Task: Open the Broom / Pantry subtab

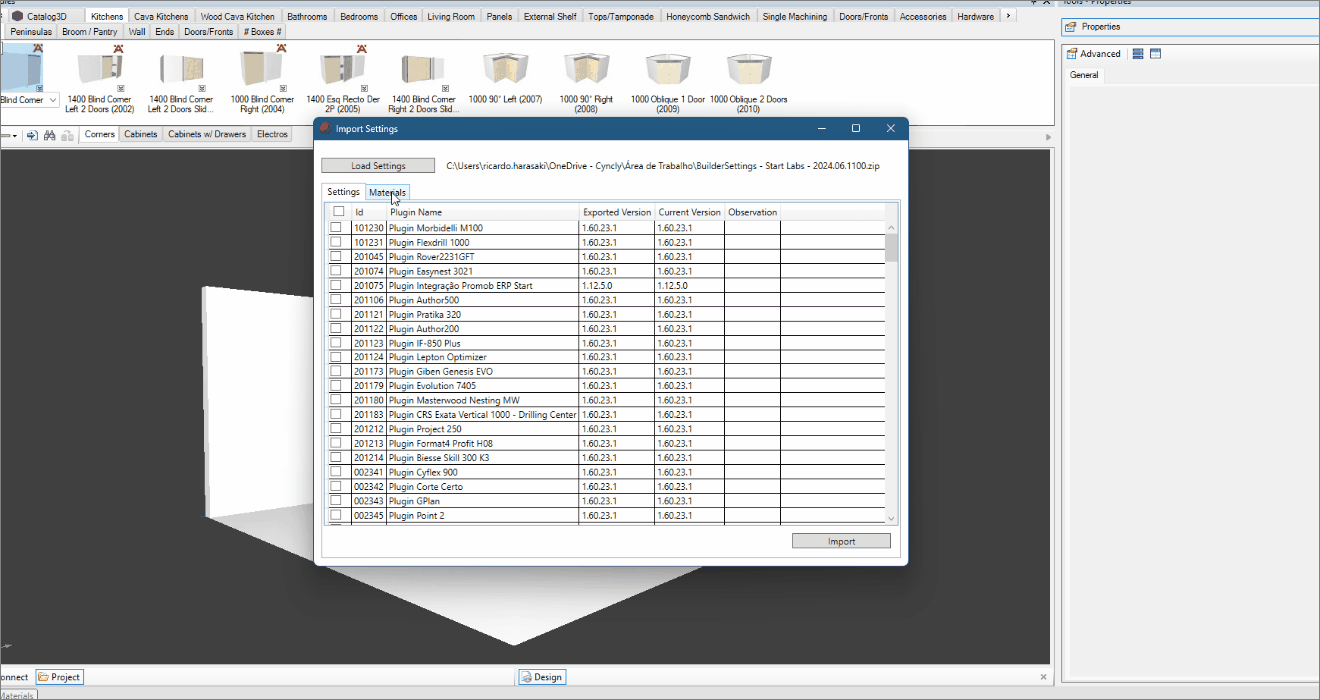Action: (x=90, y=32)
